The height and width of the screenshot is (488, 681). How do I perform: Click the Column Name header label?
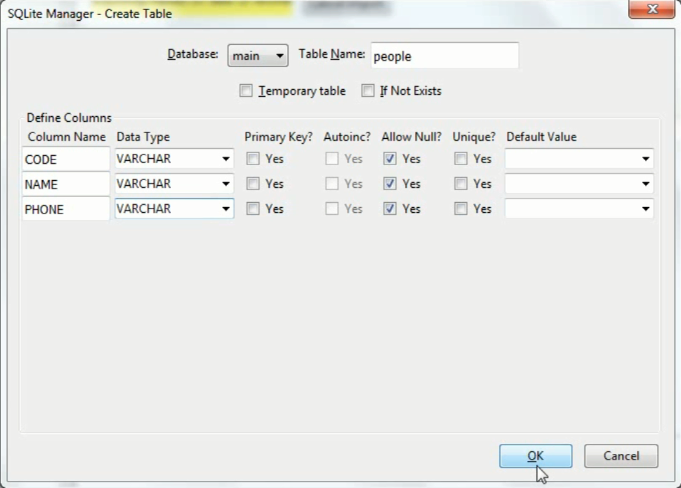pos(66,137)
